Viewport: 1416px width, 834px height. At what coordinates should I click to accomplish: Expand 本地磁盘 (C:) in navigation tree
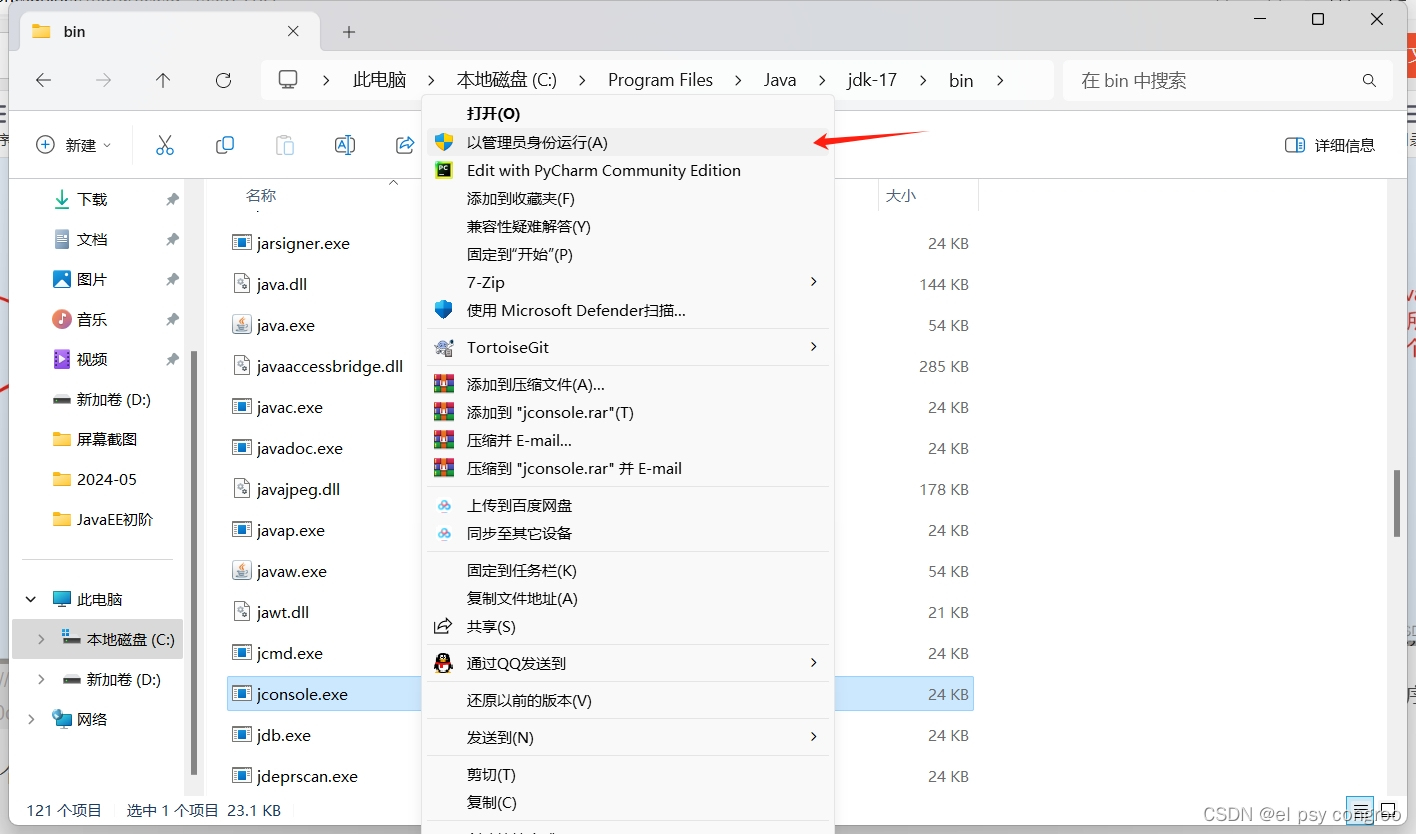[41, 640]
